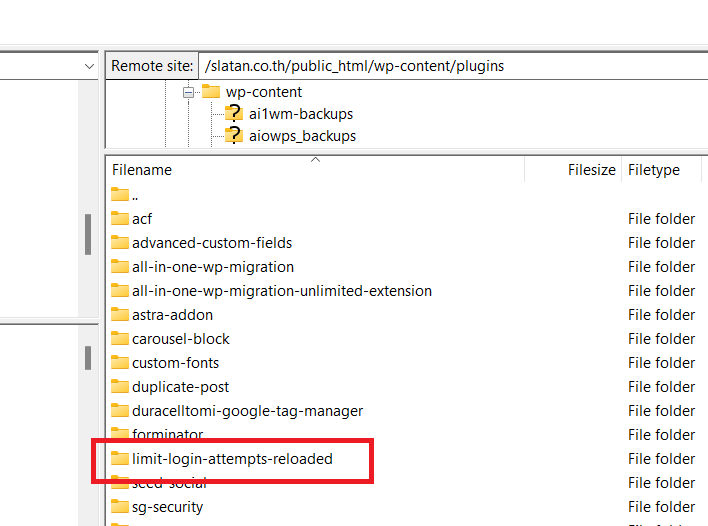Click the duracelltomi-google-tag-manager folder icon
The width and height of the screenshot is (708, 526).
click(x=120, y=410)
